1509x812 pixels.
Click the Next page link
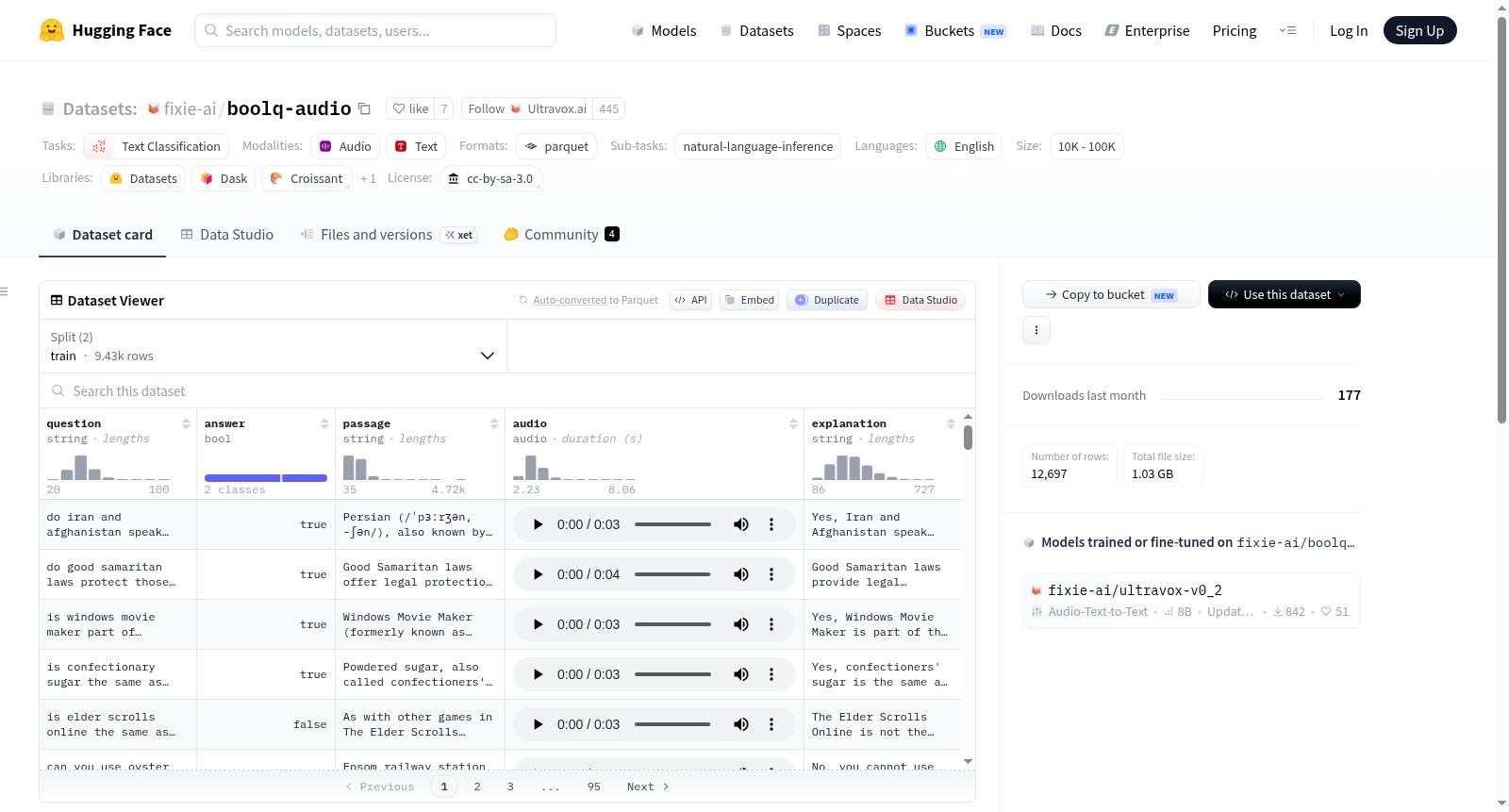coord(648,787)
